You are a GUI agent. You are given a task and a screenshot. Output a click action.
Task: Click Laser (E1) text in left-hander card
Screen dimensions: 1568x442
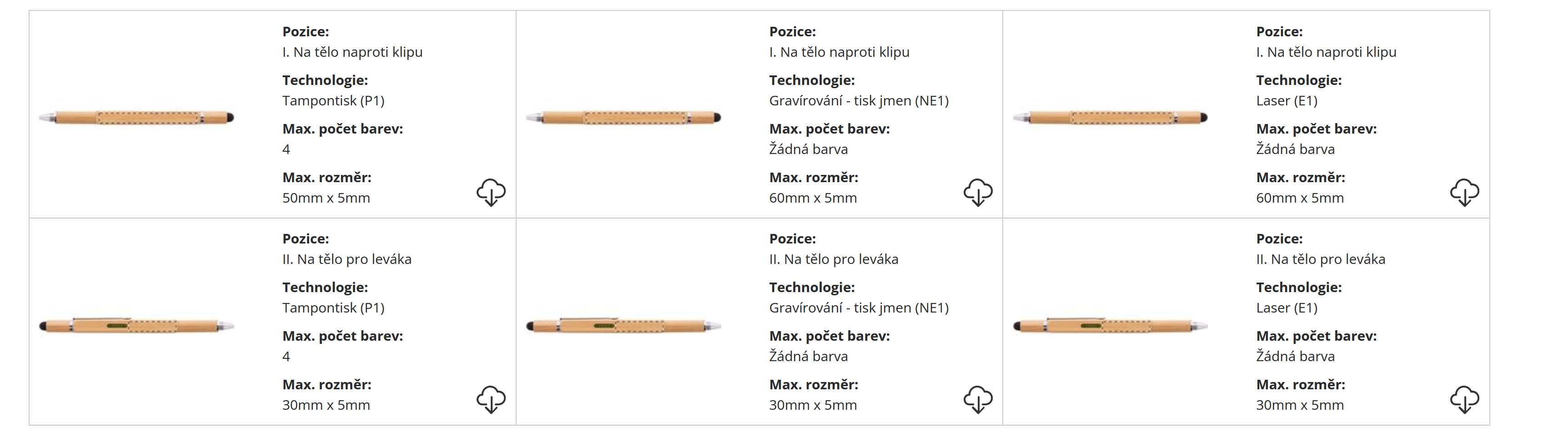point(1287,308)
